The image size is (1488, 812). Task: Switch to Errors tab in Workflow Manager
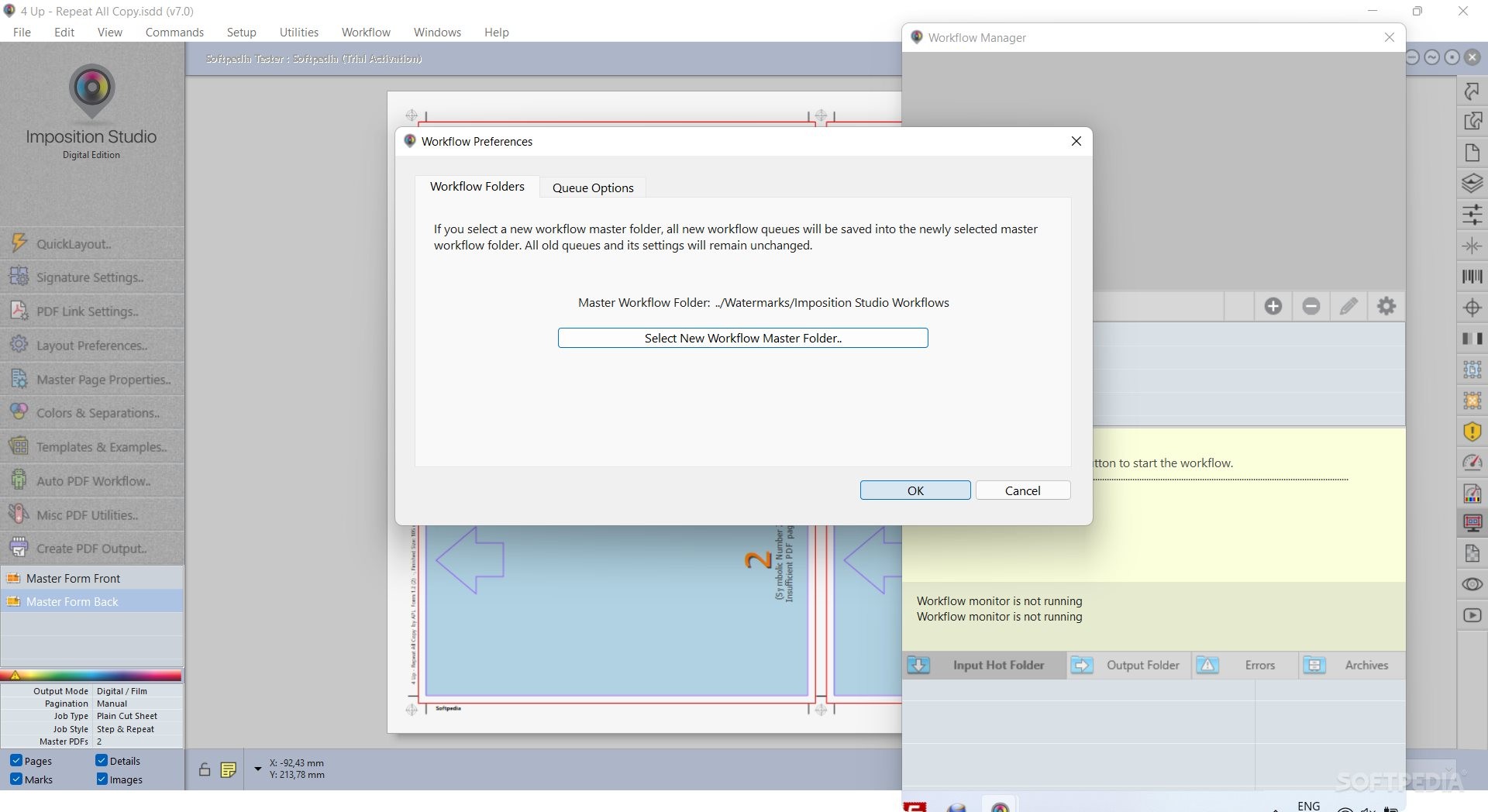pos(1245,665)
